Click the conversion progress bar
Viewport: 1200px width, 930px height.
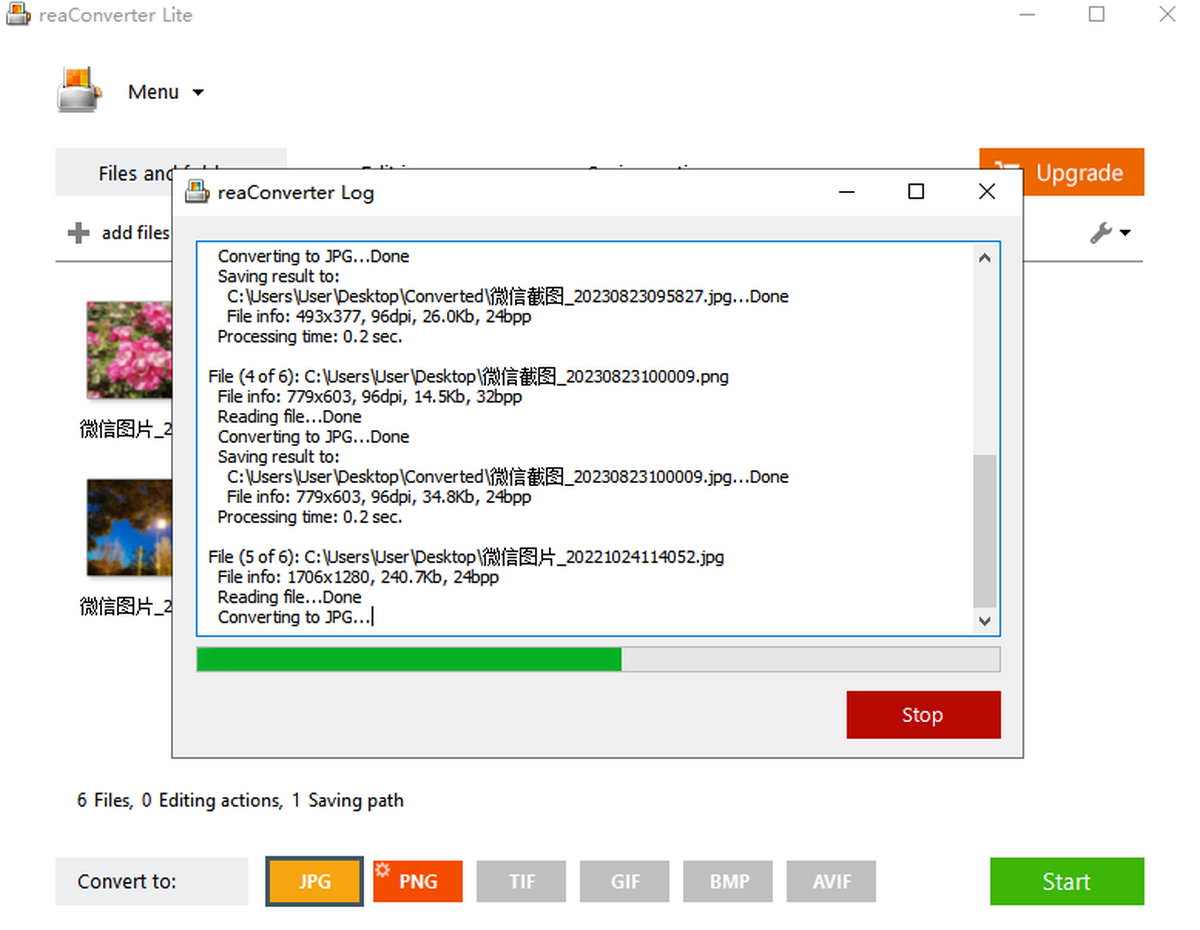(x=597, y=659)
